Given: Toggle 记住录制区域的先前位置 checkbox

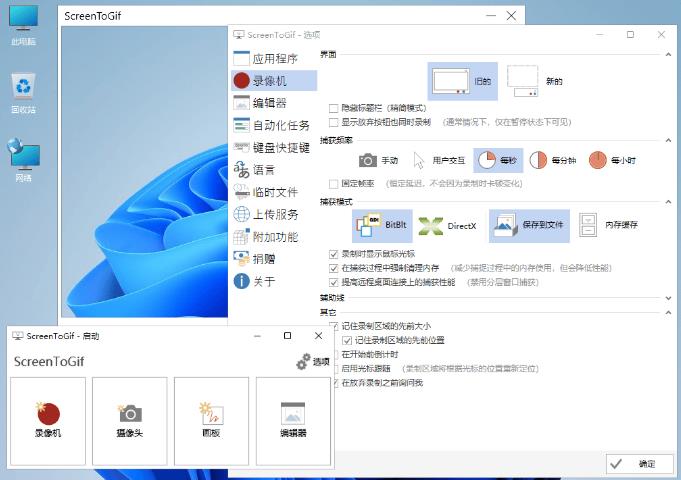Looking at the screenshot, I should tap(347, 340).
